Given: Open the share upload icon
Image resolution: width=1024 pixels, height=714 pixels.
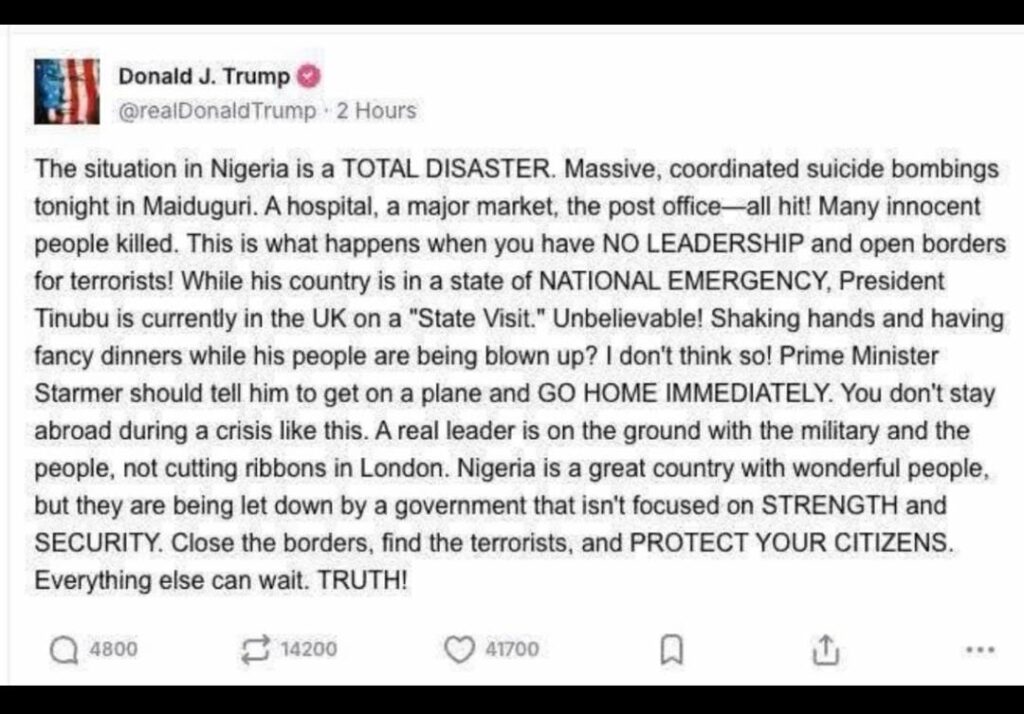Looking at the screenshot, I should (824, 651).
